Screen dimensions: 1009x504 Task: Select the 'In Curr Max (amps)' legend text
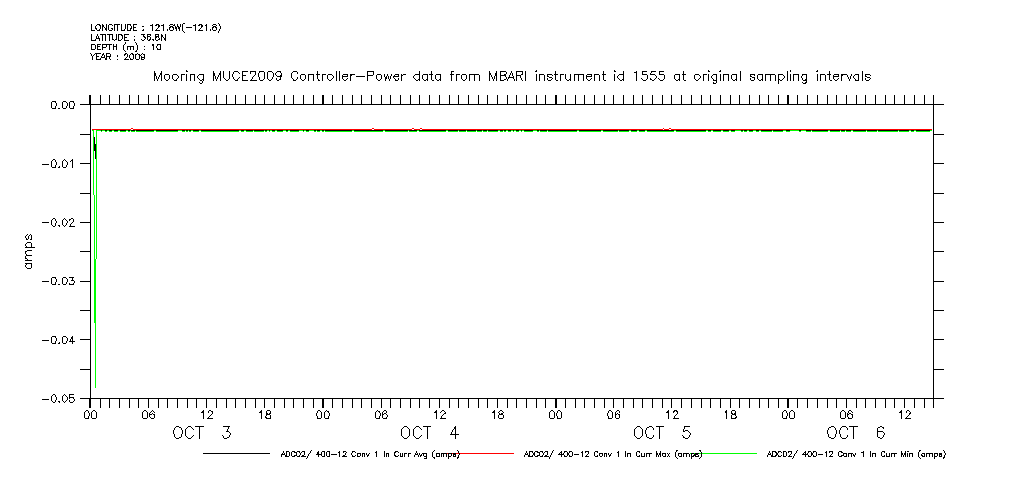pos(612,454)
